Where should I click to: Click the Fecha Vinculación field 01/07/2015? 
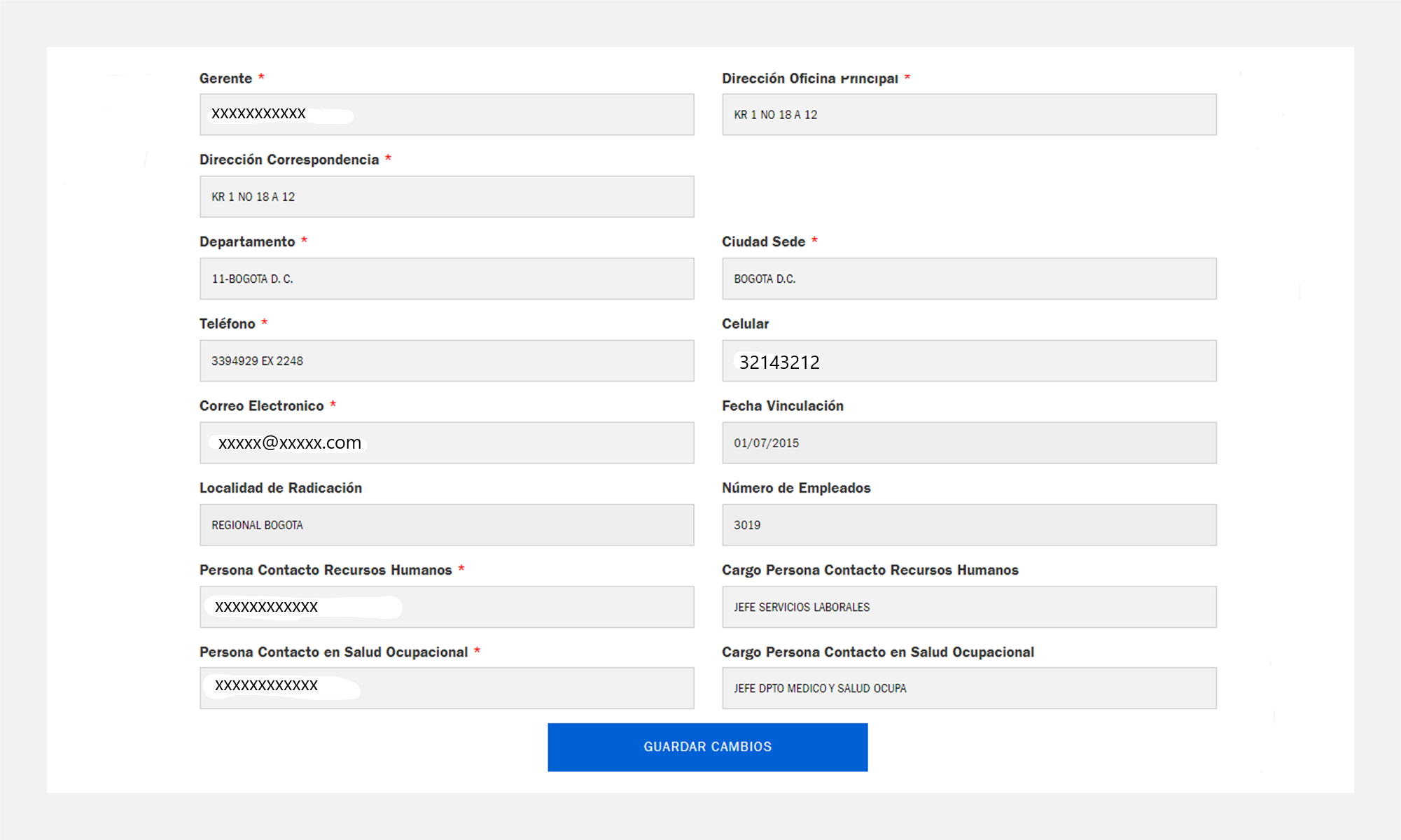coord(969,442)
